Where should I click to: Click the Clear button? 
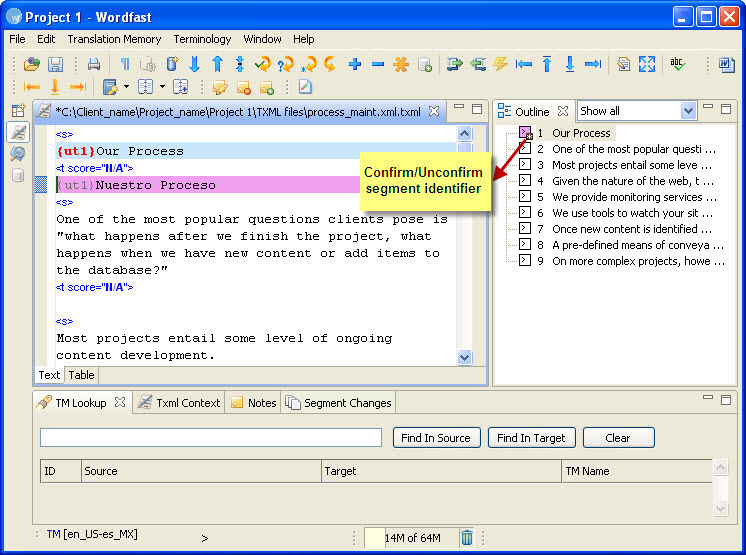pyautogui.click(x=618, y=438)
